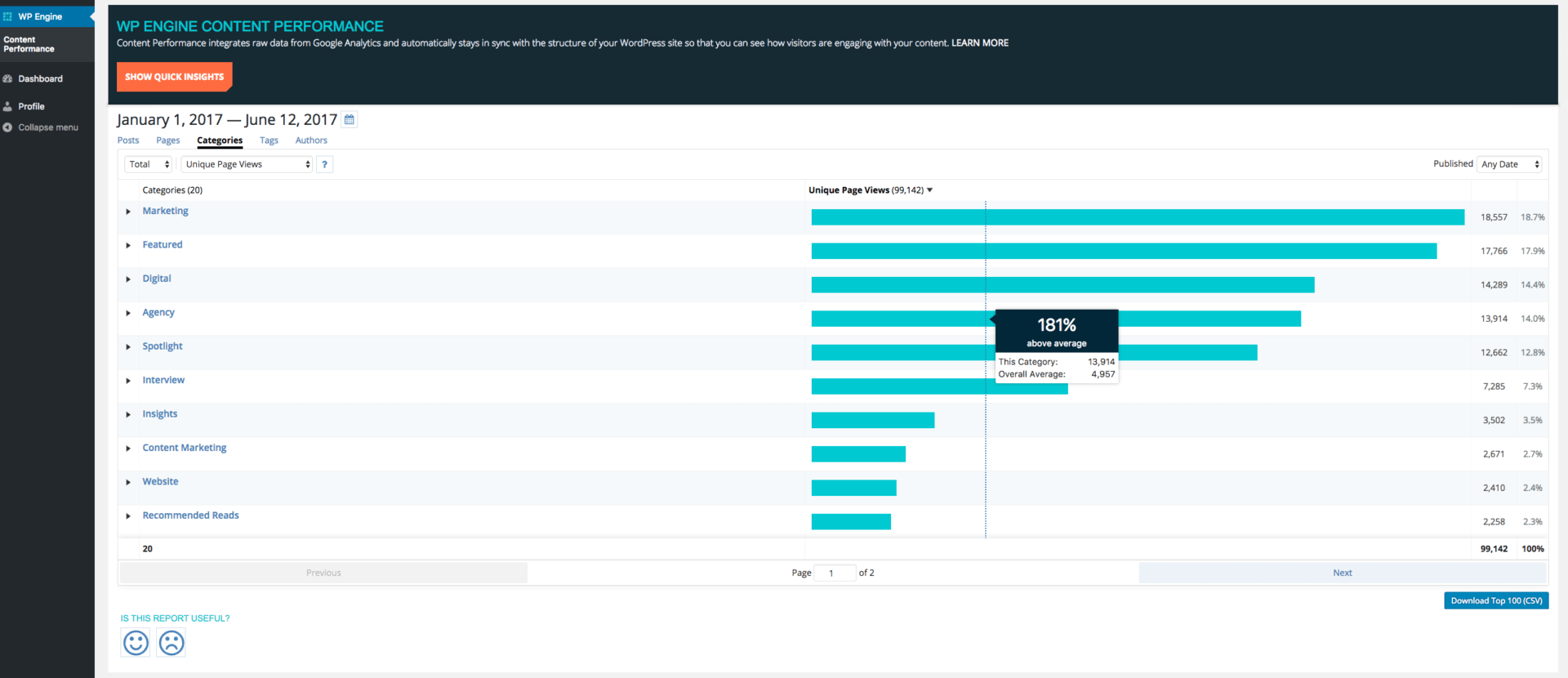This screenshot has width=1568, height=678.
Task: Click the 18,557 value in Marketing row
Action: click(x=1494, y=217)
